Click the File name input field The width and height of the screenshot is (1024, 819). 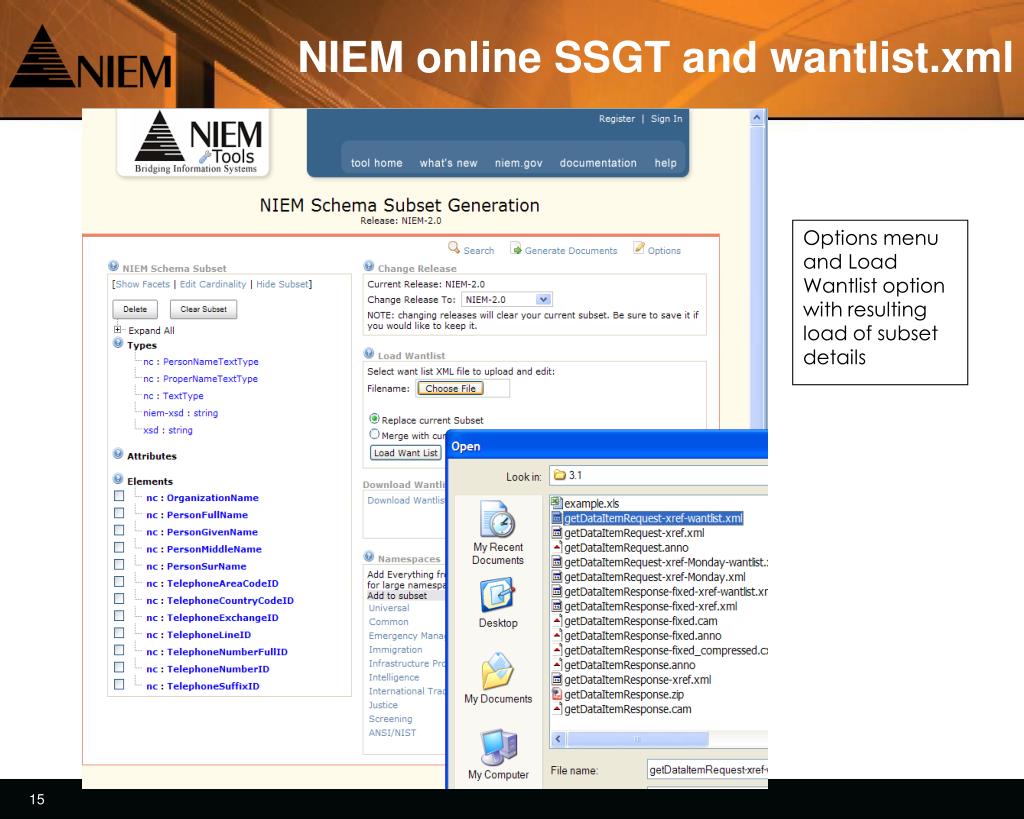tap(707, 770)
